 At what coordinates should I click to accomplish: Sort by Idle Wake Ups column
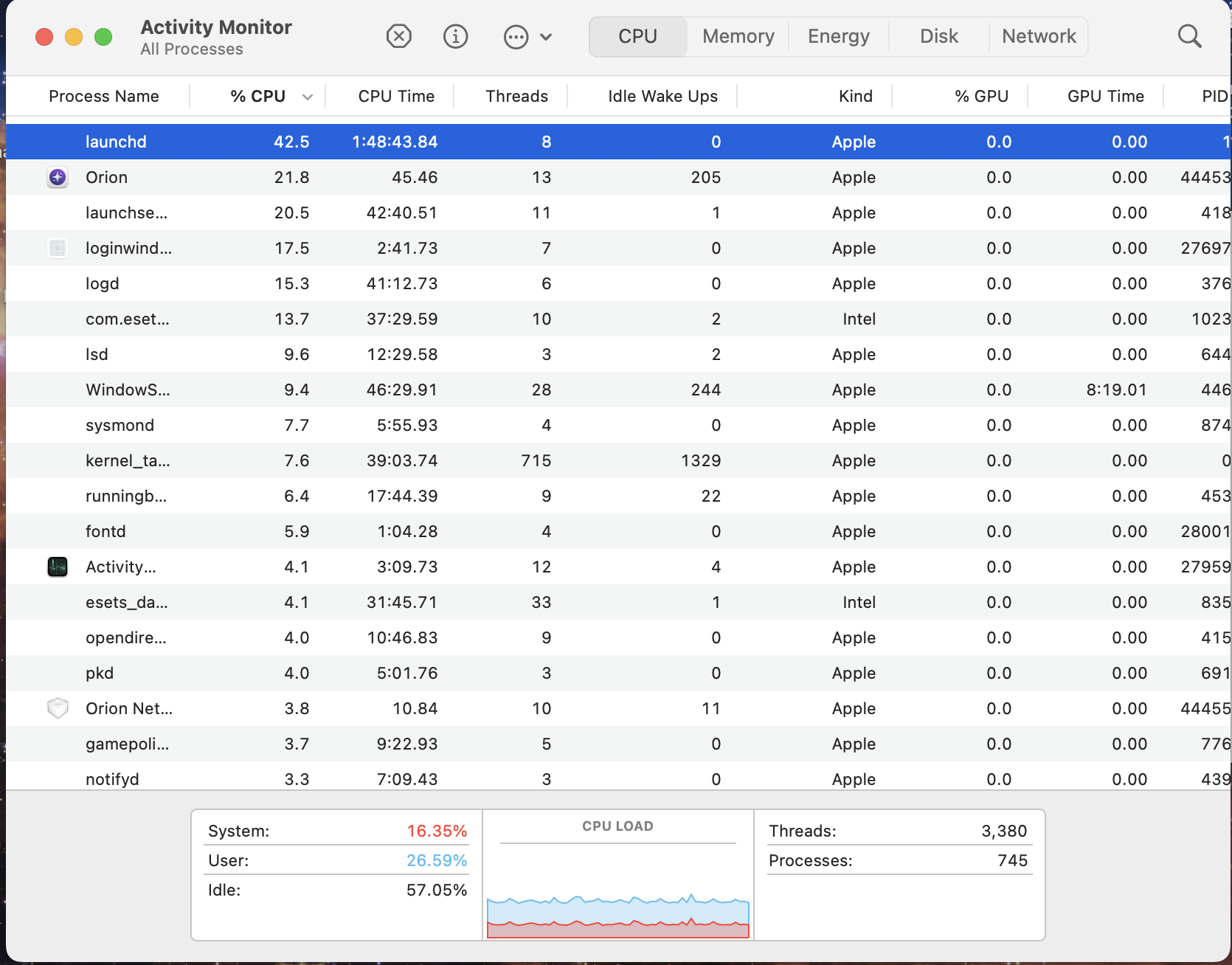click(662, 96)
